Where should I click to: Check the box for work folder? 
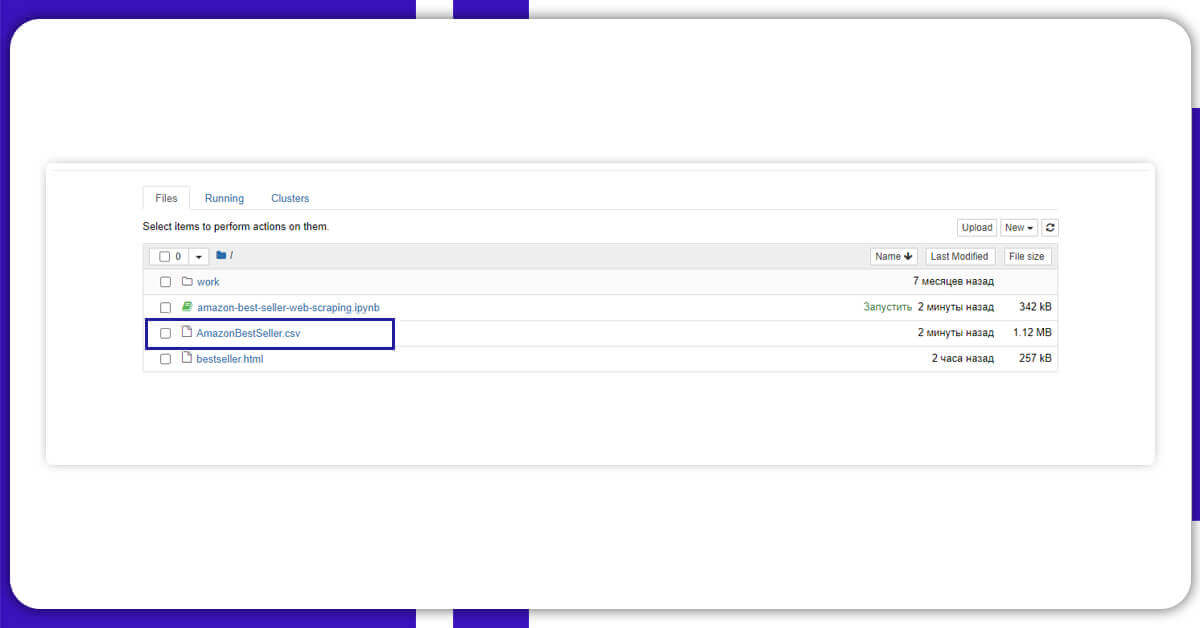166,282
